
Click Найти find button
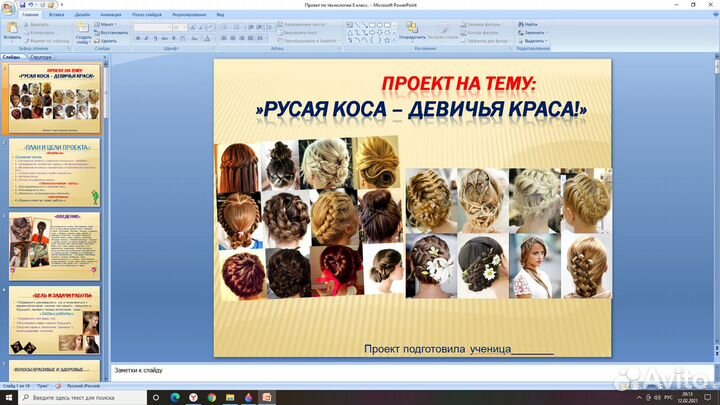(528, 24)
